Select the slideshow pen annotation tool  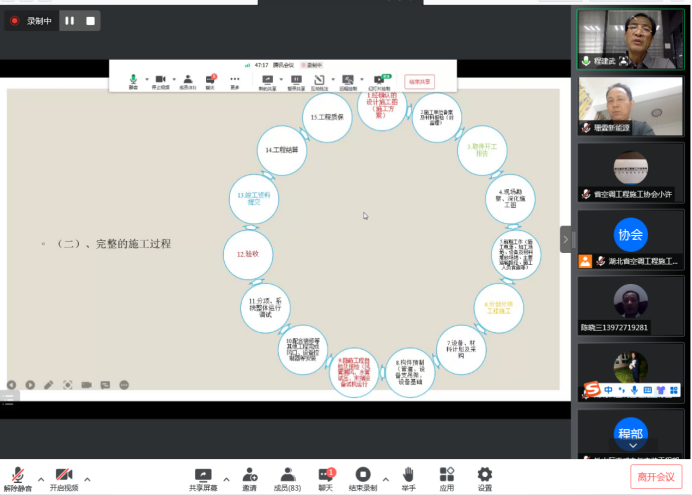pyautogui.click(x=49, y=385)
